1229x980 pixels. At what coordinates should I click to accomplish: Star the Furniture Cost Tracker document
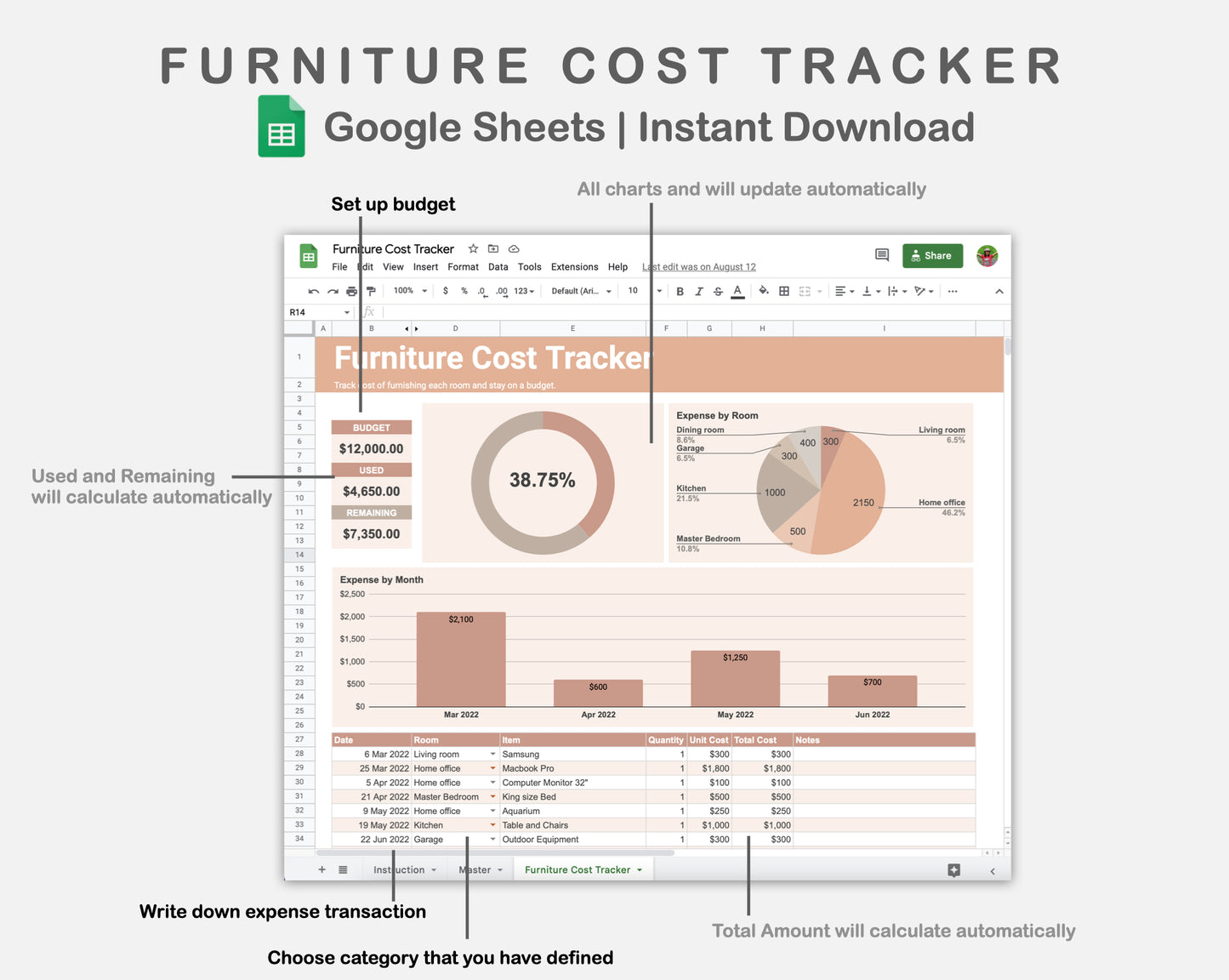[x=473, y=249]
